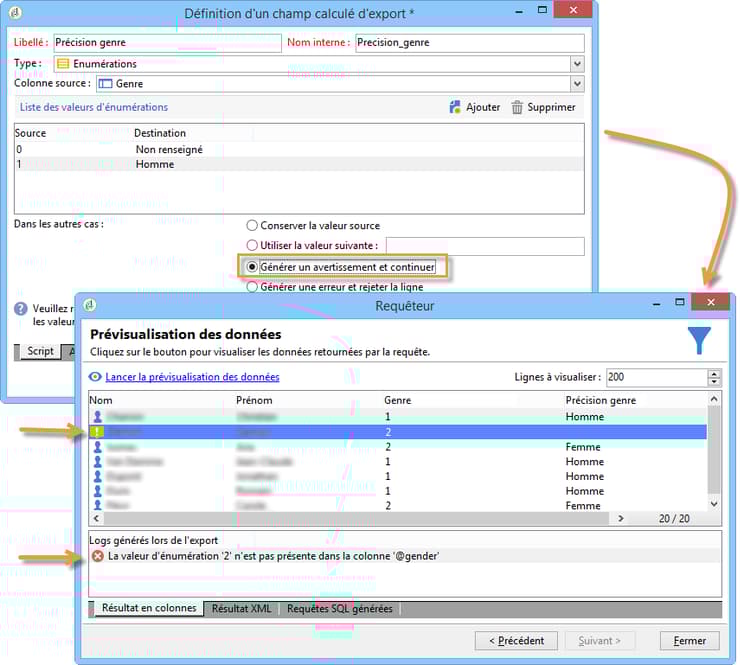Decrease the Lignes à visualiser value

[x=714, y=381]
